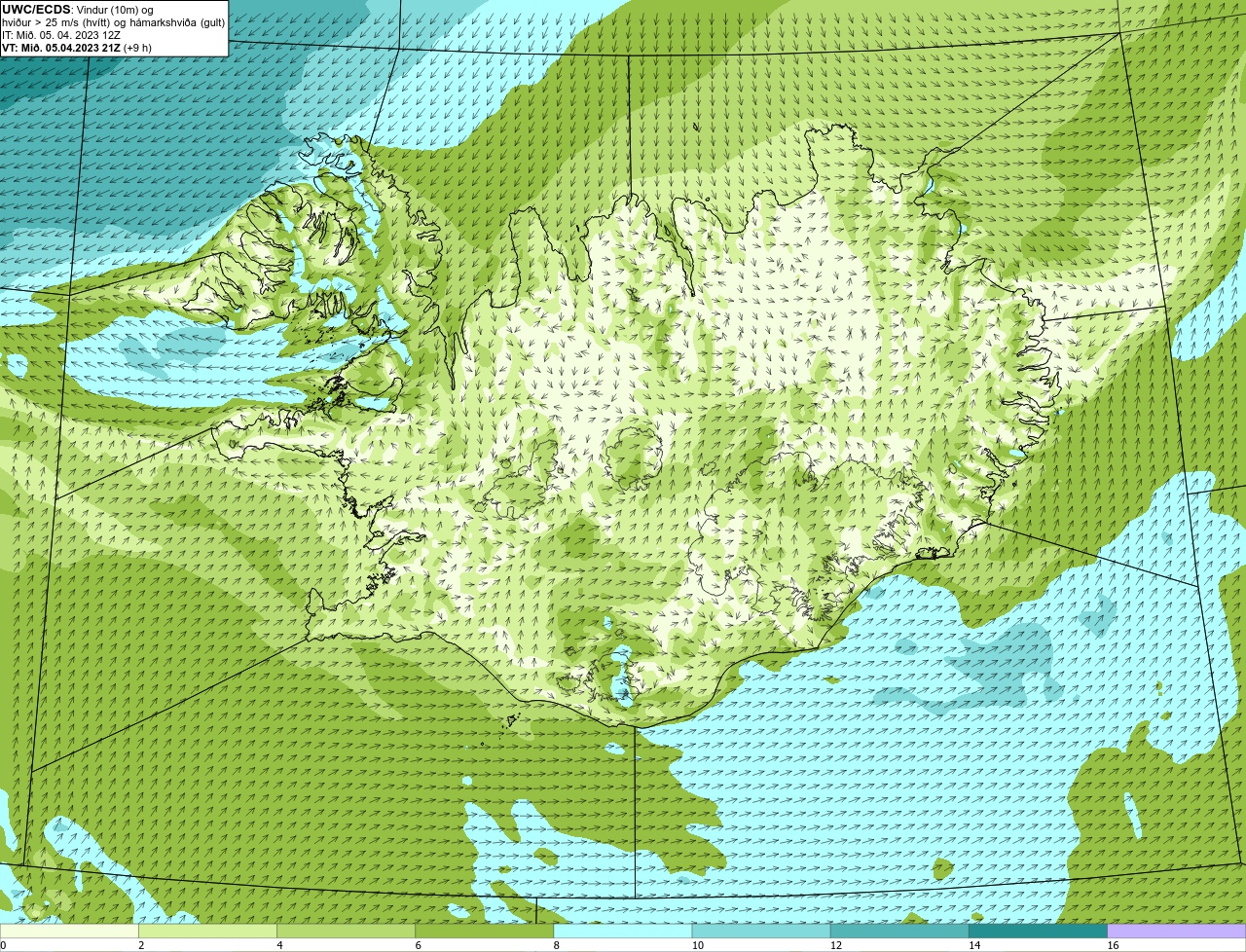Click the pale cream 0–2 m/s legend swatch

[69, 932]
